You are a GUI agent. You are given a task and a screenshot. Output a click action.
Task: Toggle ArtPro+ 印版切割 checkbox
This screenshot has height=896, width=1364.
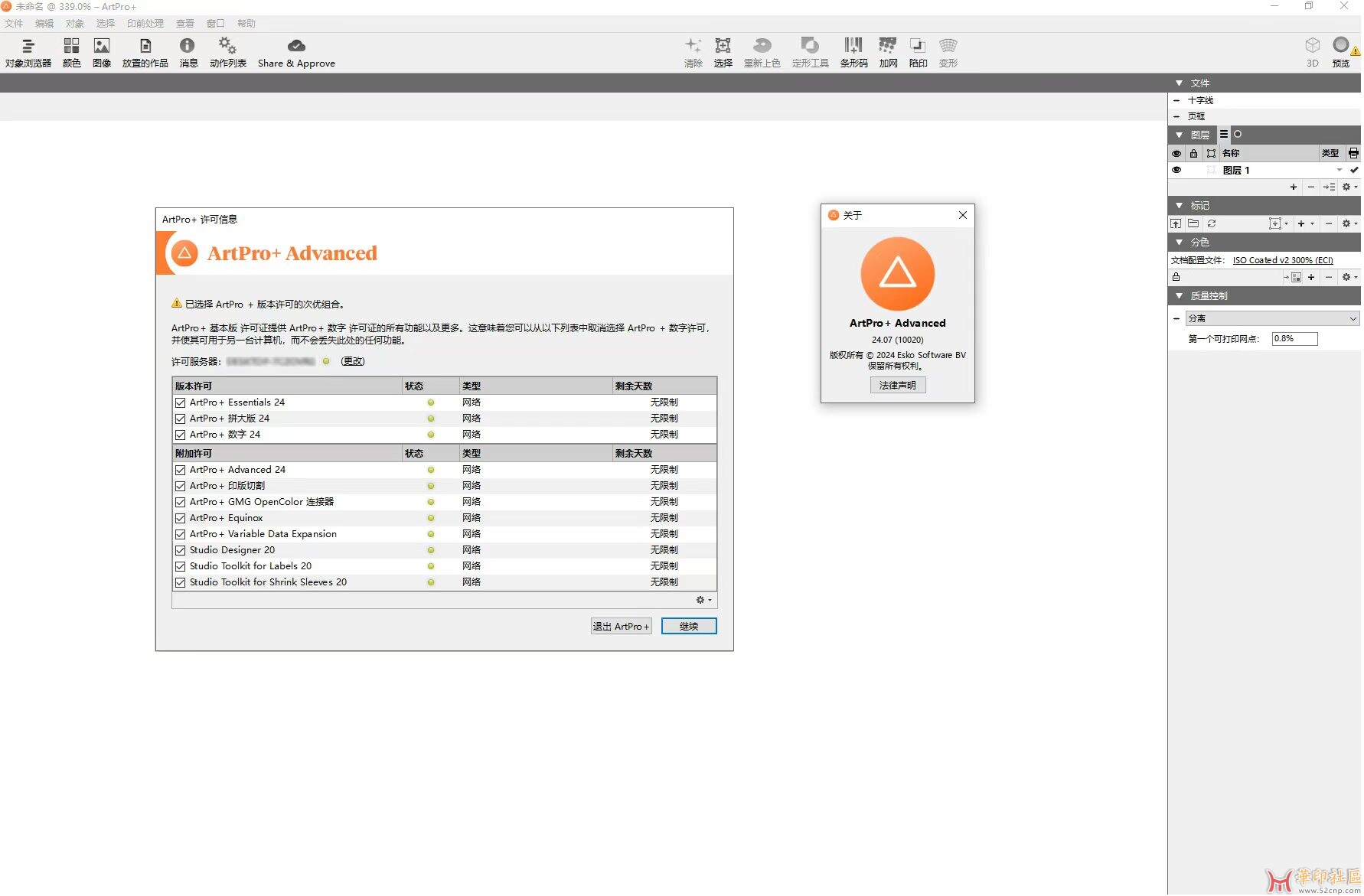coord(181,486)
